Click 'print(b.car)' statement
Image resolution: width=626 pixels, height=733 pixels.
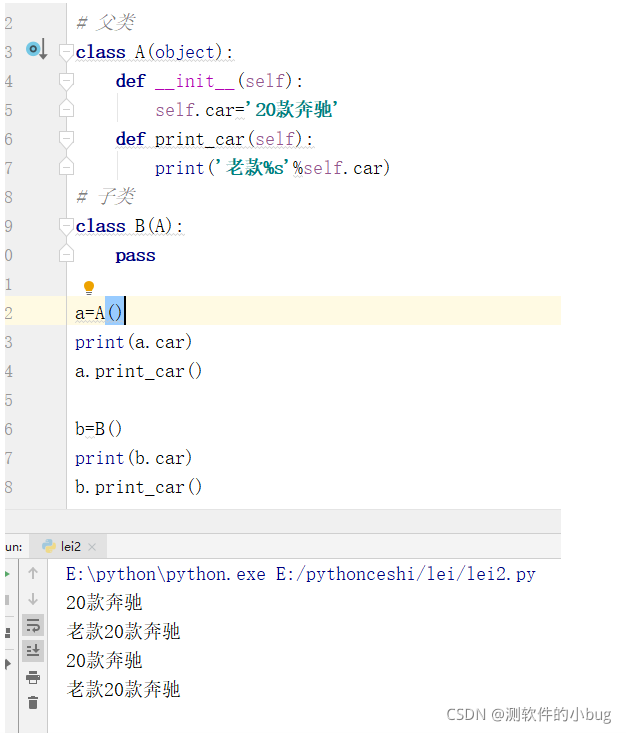[133, 458]
